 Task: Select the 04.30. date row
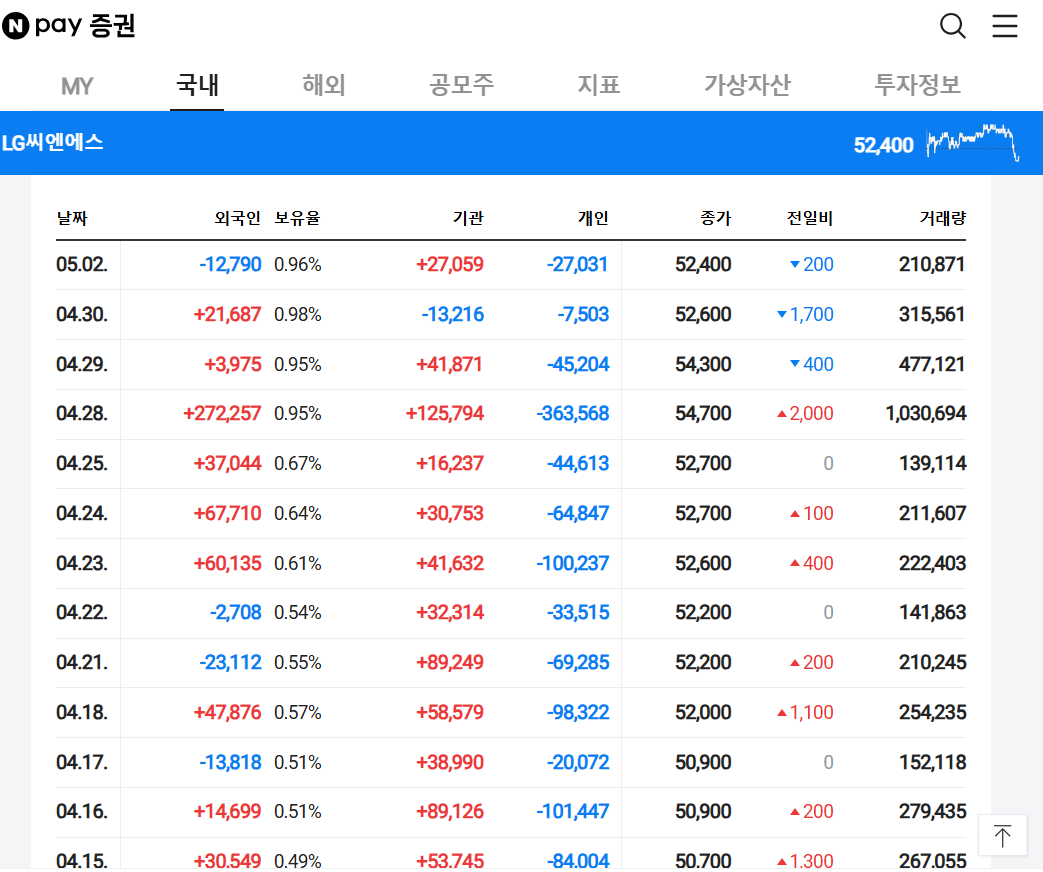click(x=511, y=315)
